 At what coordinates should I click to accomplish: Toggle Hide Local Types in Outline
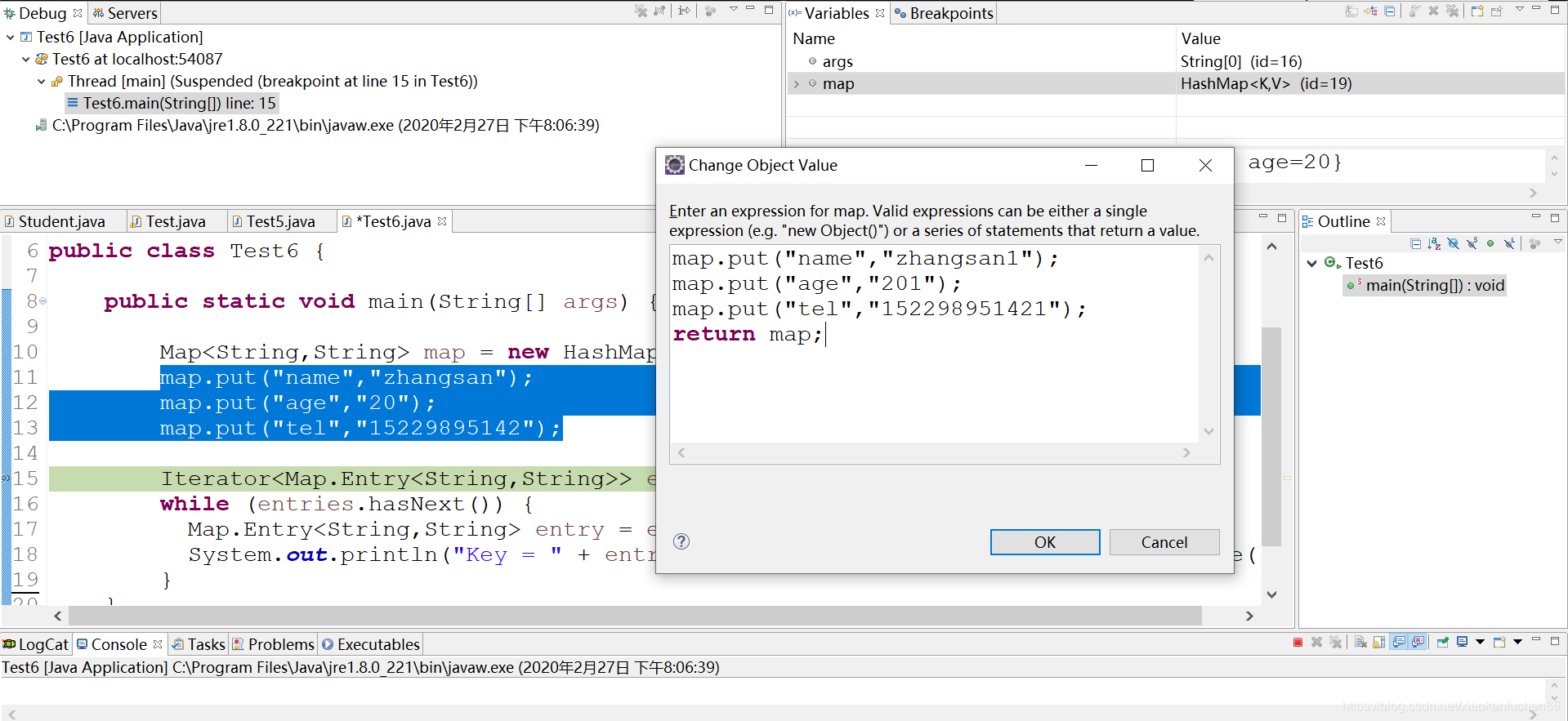pyautogui.click(x=1509, y=243)
